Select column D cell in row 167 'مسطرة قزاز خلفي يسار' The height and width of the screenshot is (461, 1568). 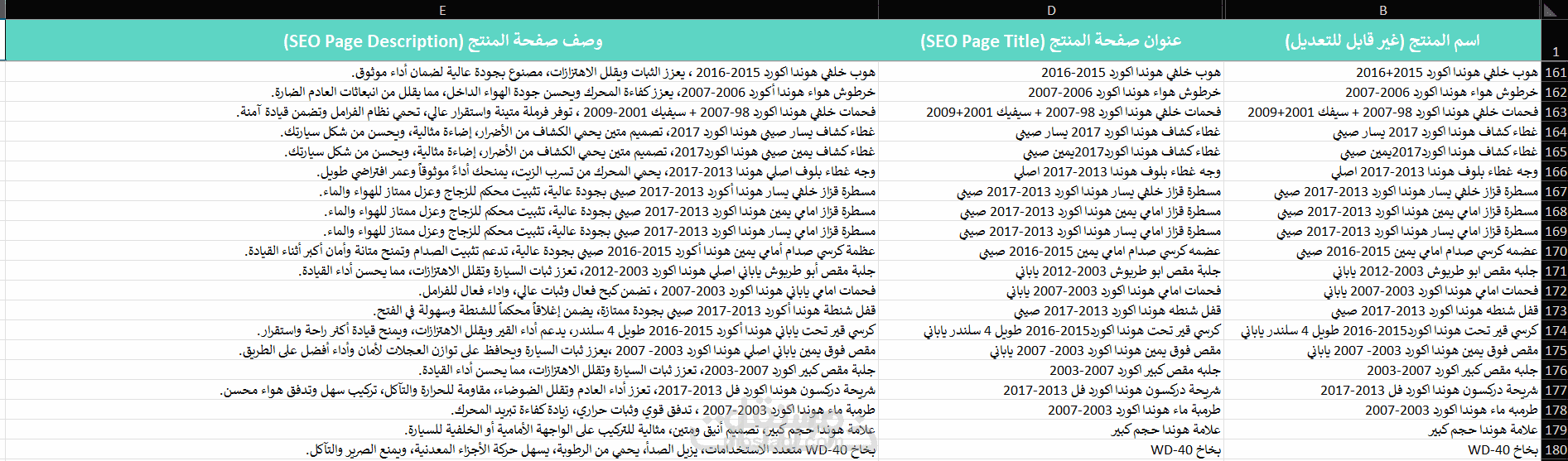point(1051,191)
